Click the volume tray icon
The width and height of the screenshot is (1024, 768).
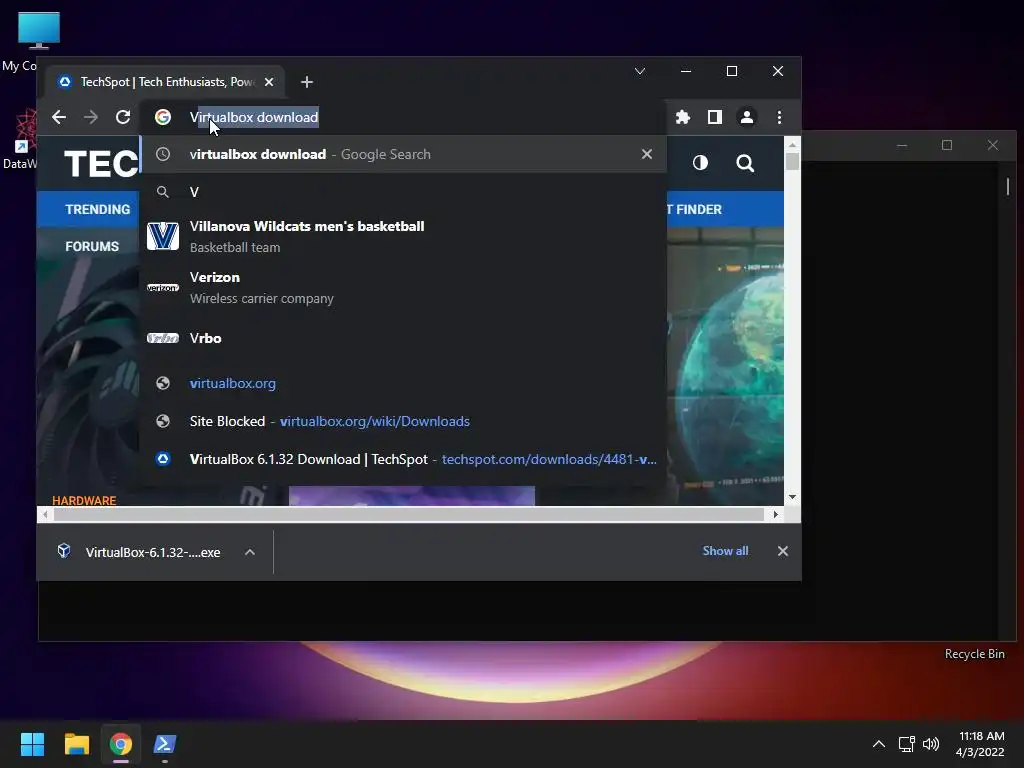(931, 744)
